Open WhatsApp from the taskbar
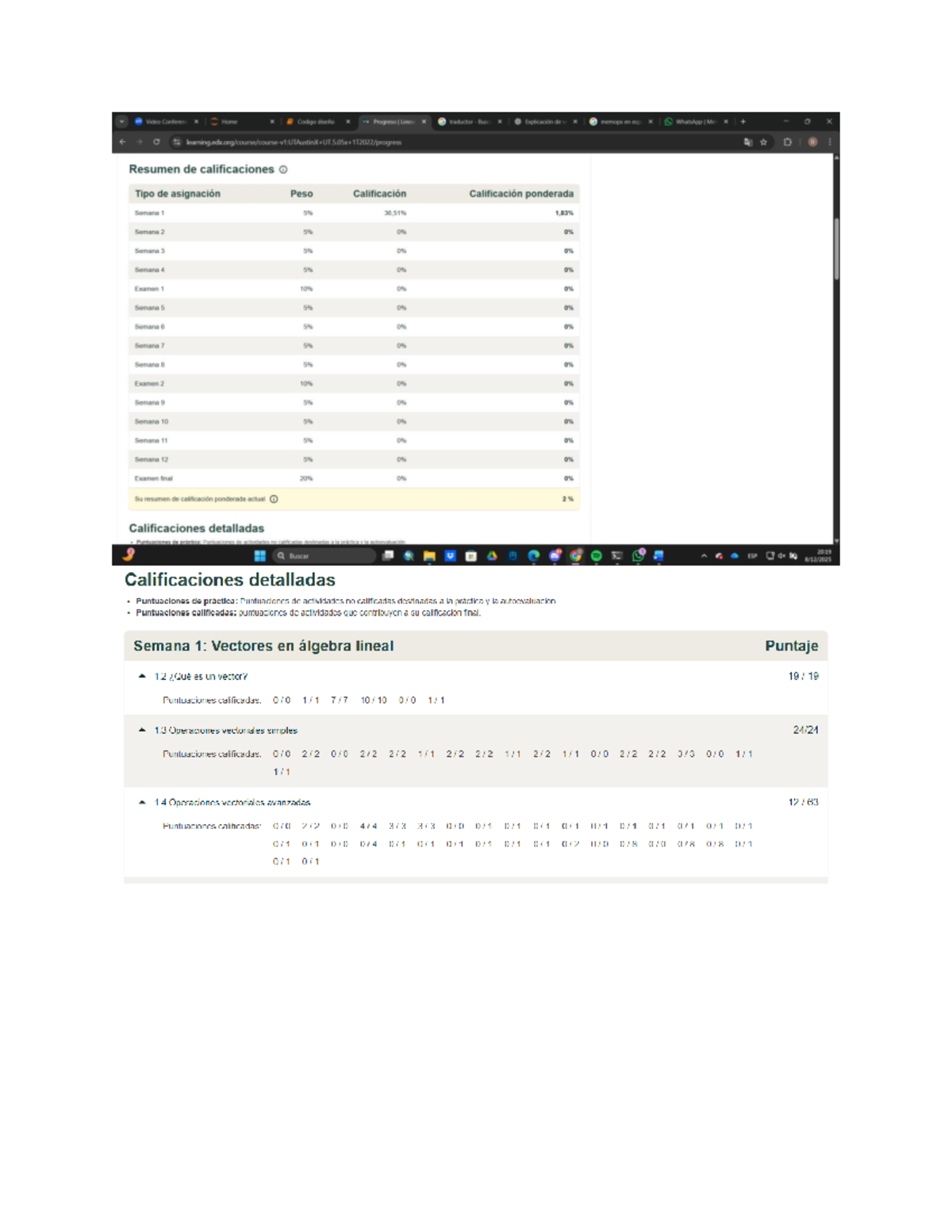 point(638,556)
